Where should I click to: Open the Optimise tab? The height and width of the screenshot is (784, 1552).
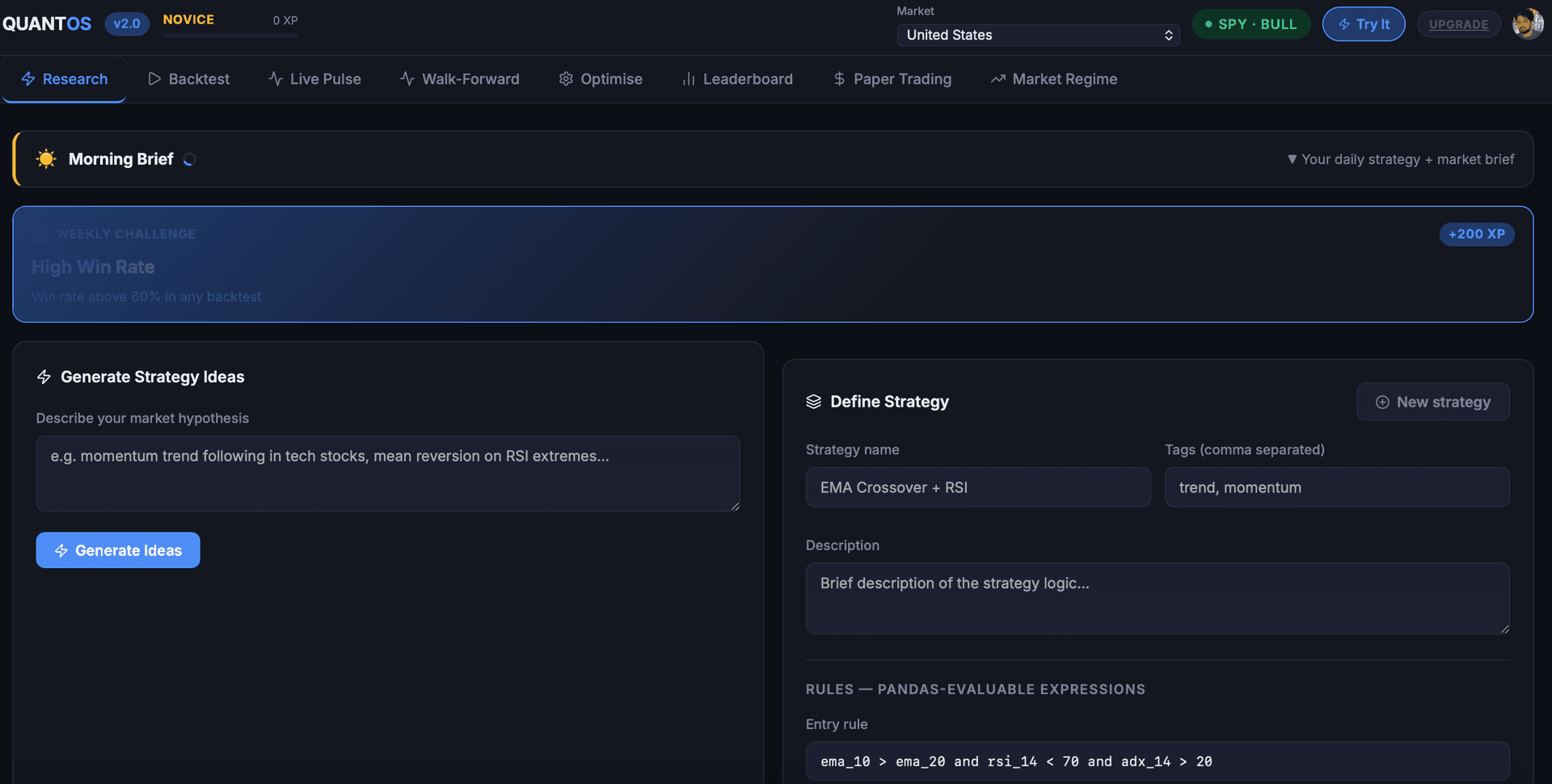pos(600,79)
